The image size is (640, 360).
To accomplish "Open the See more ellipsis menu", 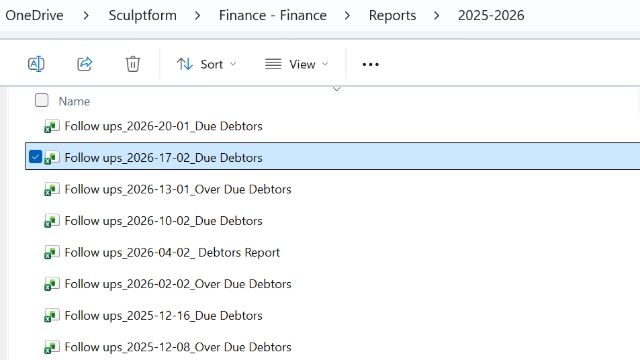I will [x=371, y=64].
